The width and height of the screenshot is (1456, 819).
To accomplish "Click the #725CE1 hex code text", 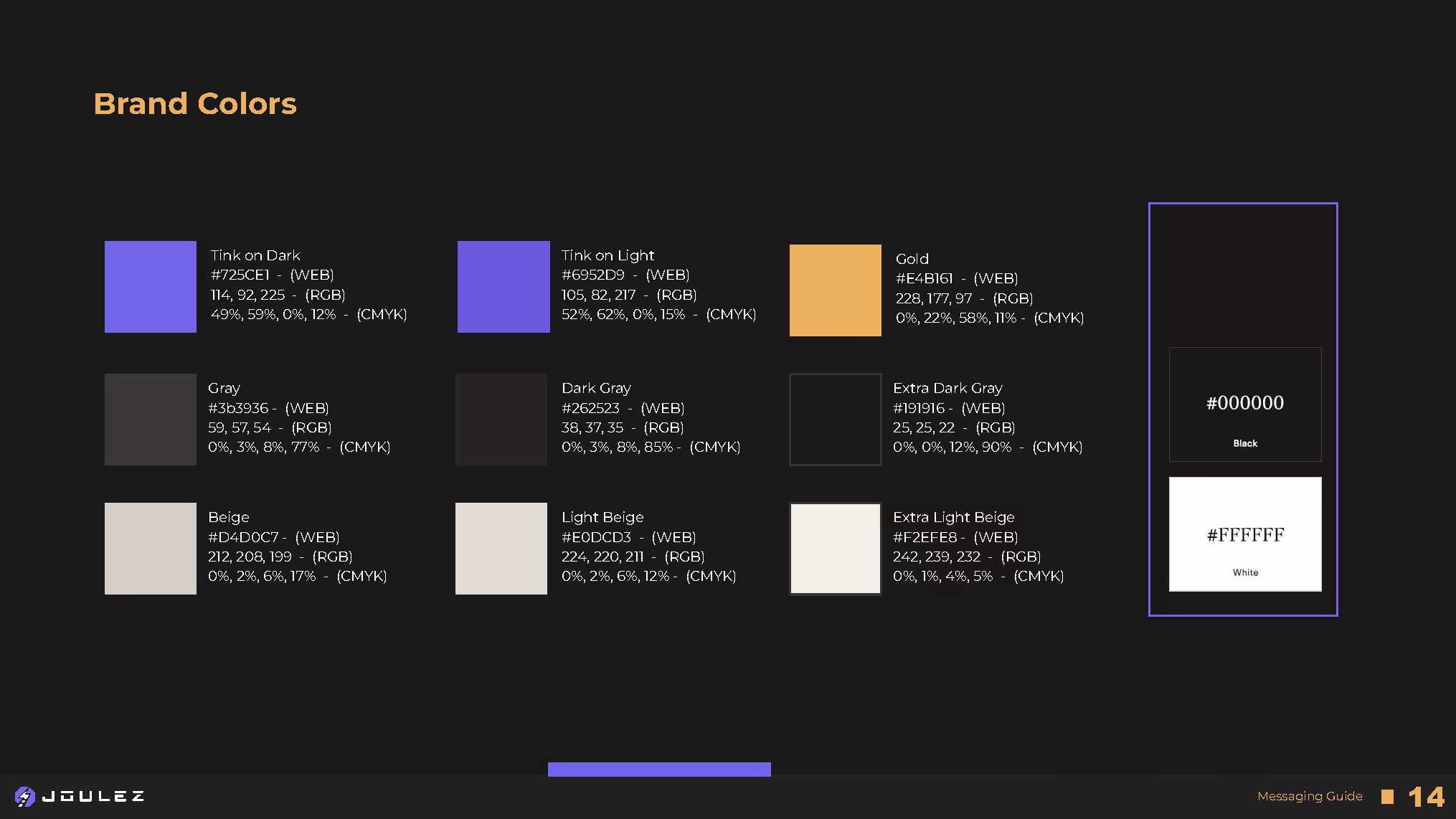I will click(x=240, y=275).
